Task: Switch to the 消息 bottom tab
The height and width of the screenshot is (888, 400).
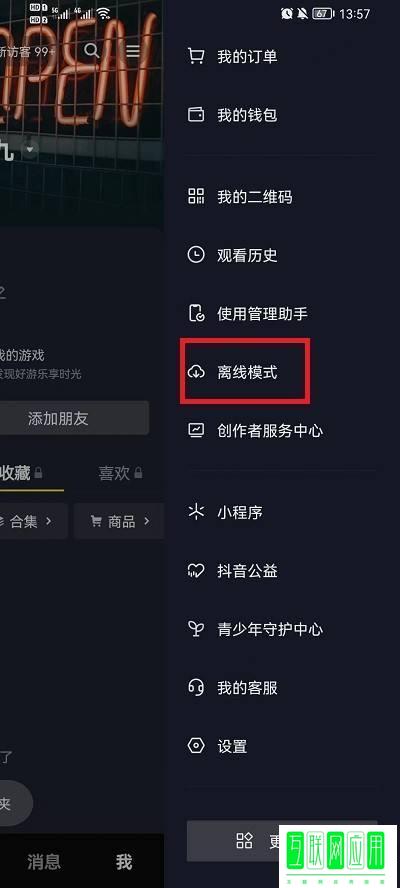Action: (x=44, y=861)
